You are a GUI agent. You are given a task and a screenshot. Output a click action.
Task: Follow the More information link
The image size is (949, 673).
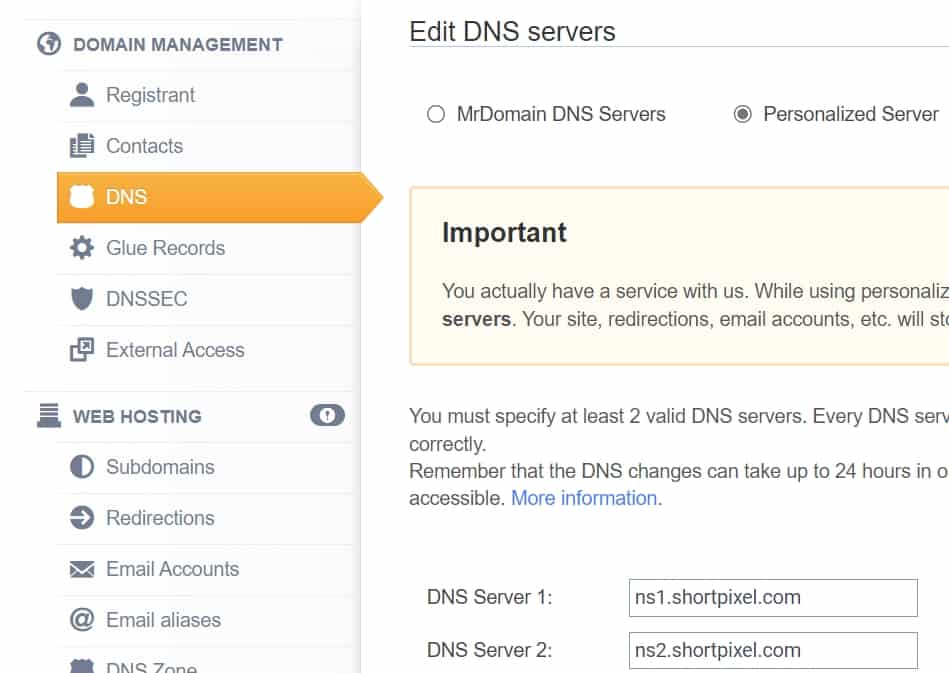[584, 498]
